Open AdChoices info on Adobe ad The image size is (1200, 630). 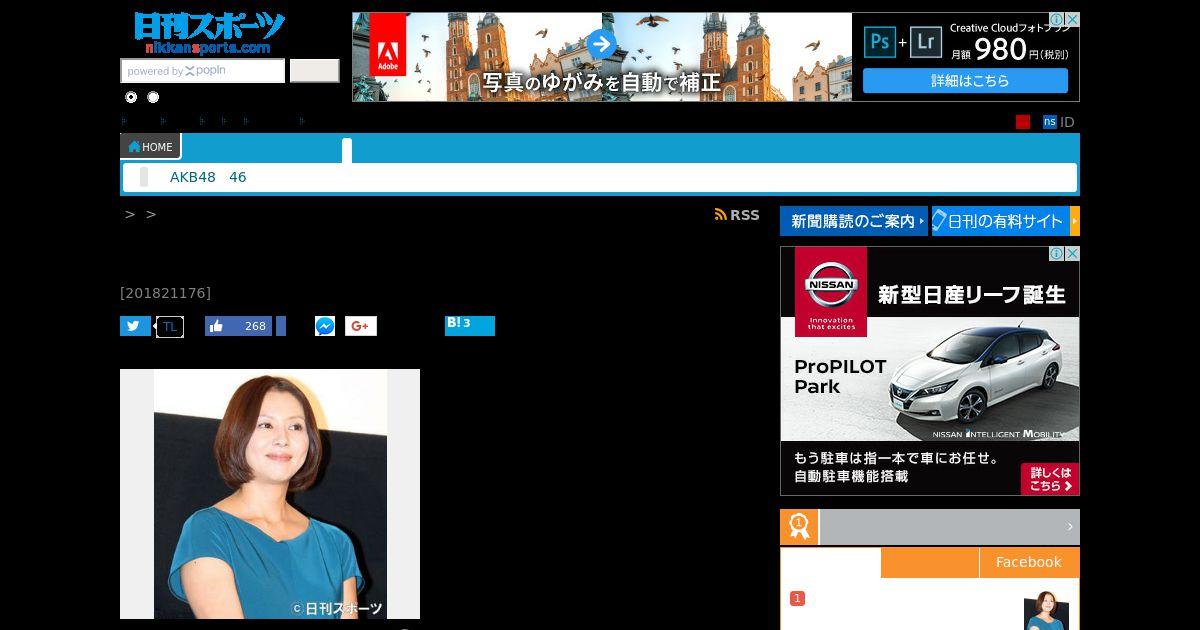(x=1058, y=19)
